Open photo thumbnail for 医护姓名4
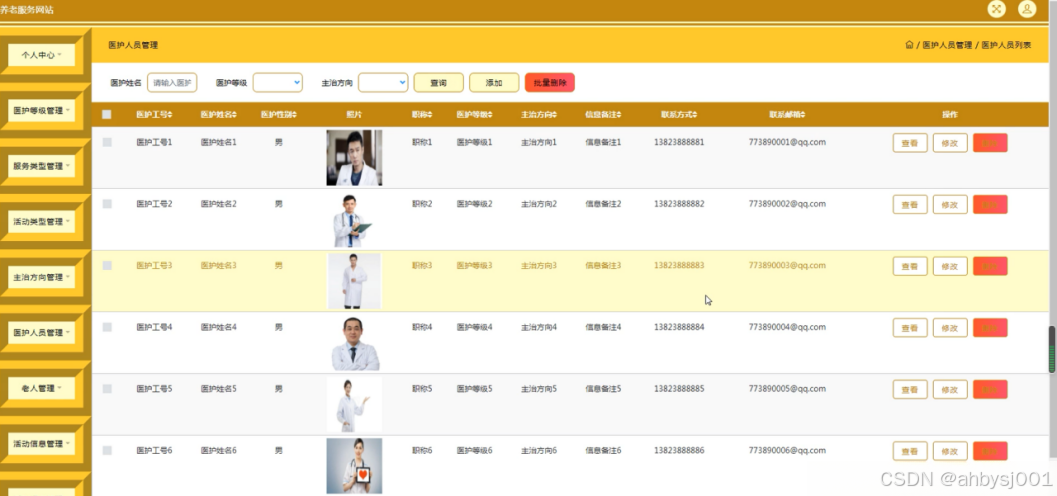1057x496 pixels. click(355, 343)
